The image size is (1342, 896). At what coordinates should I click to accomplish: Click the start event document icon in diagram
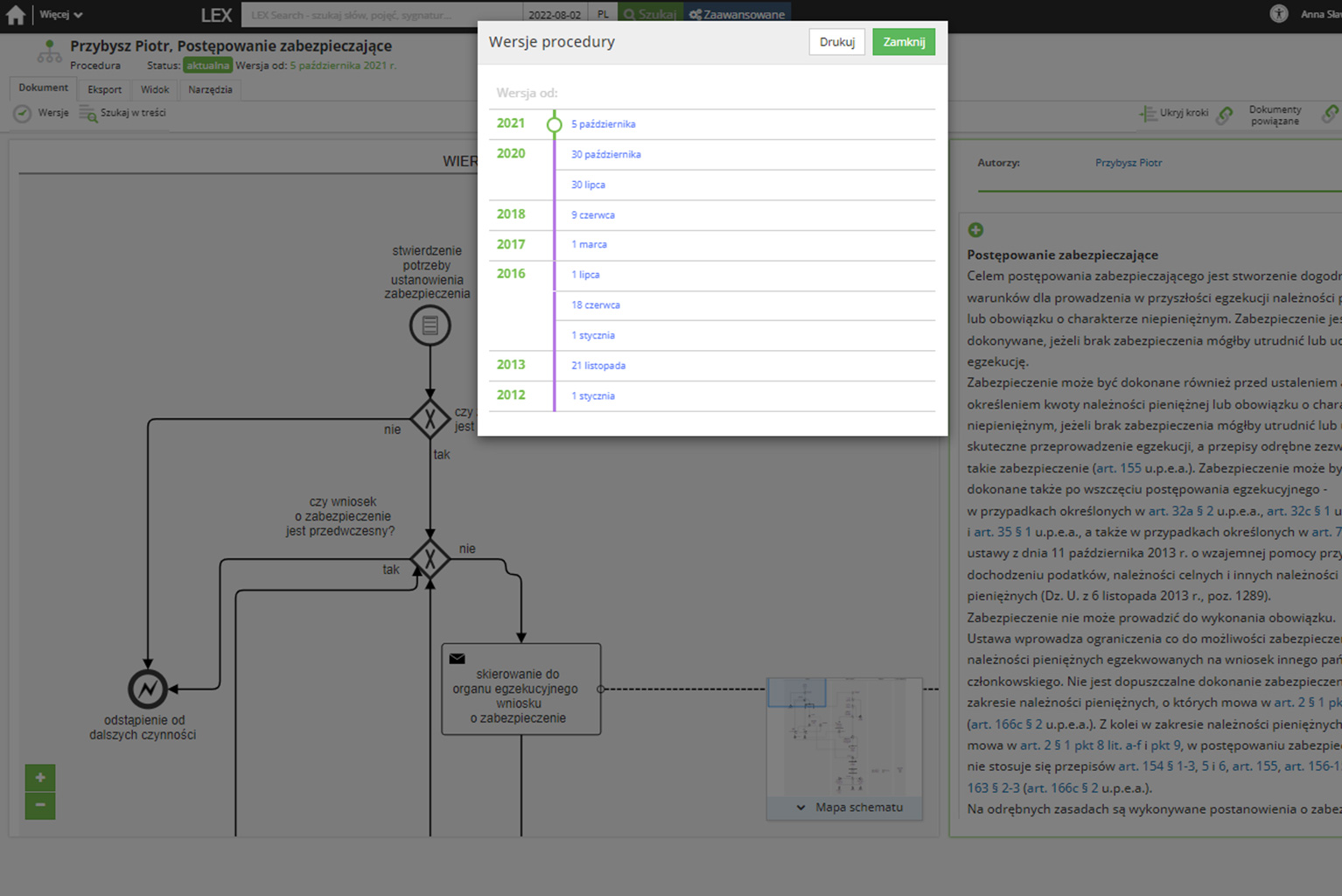(430, 325)
